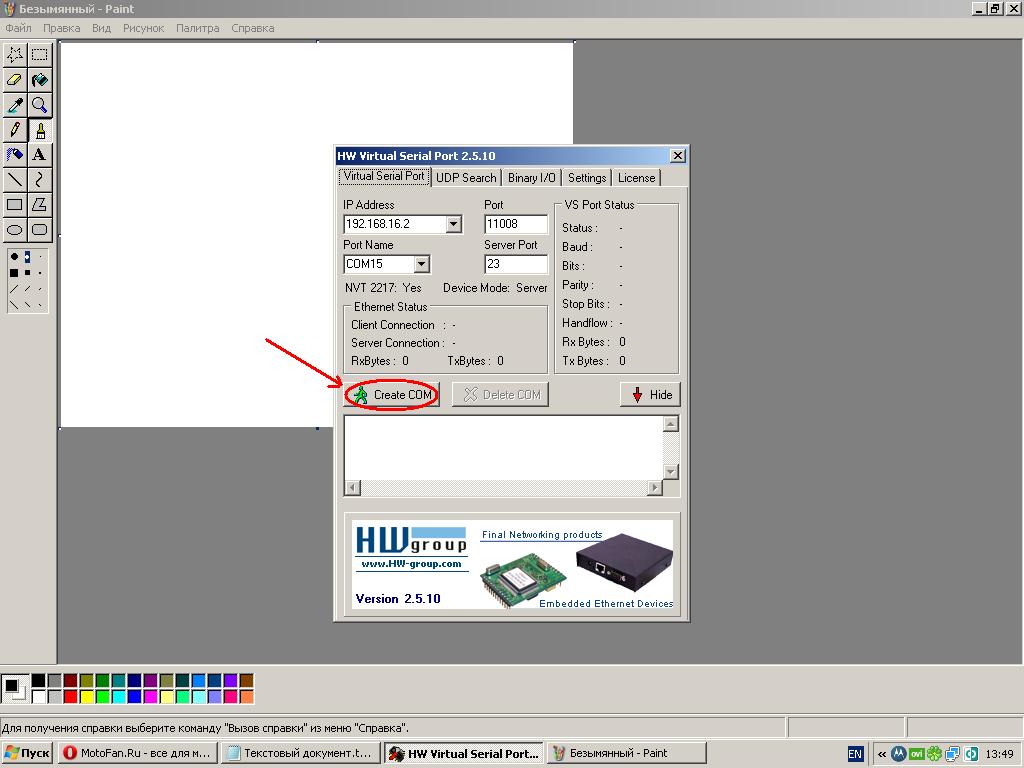Open the Правка menu

click(x=61, y=28)
